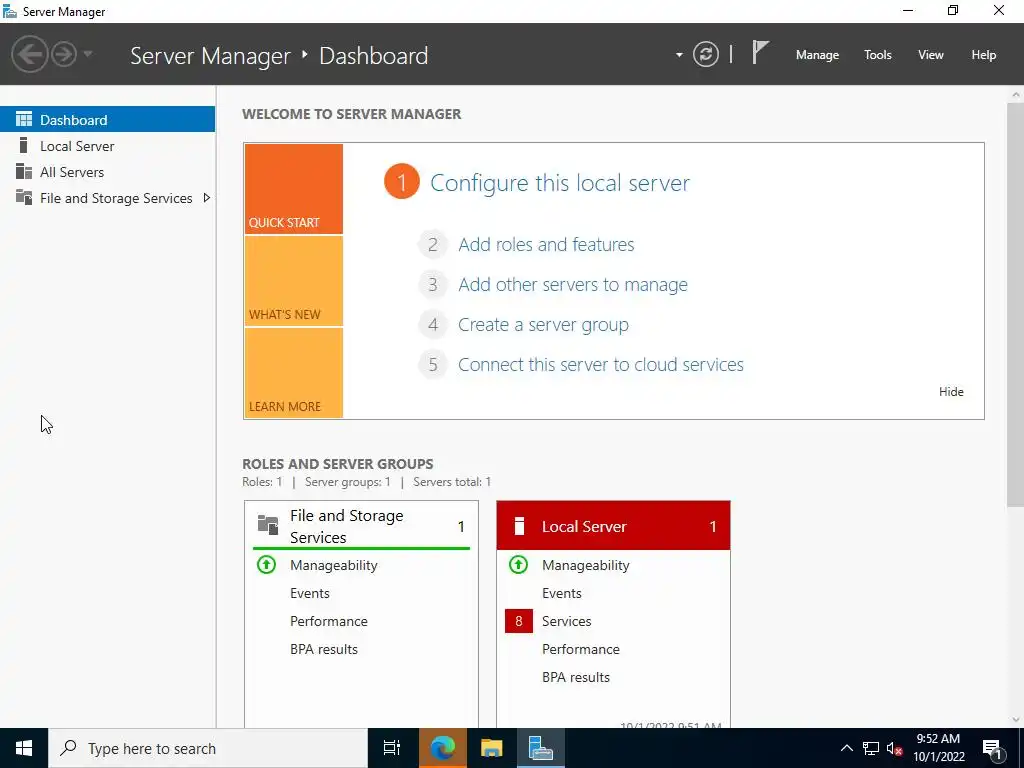Select File and Storage Services in sidebar
Image resolution: width=1024 pixels, height=768 pixels.
[107, 198]
